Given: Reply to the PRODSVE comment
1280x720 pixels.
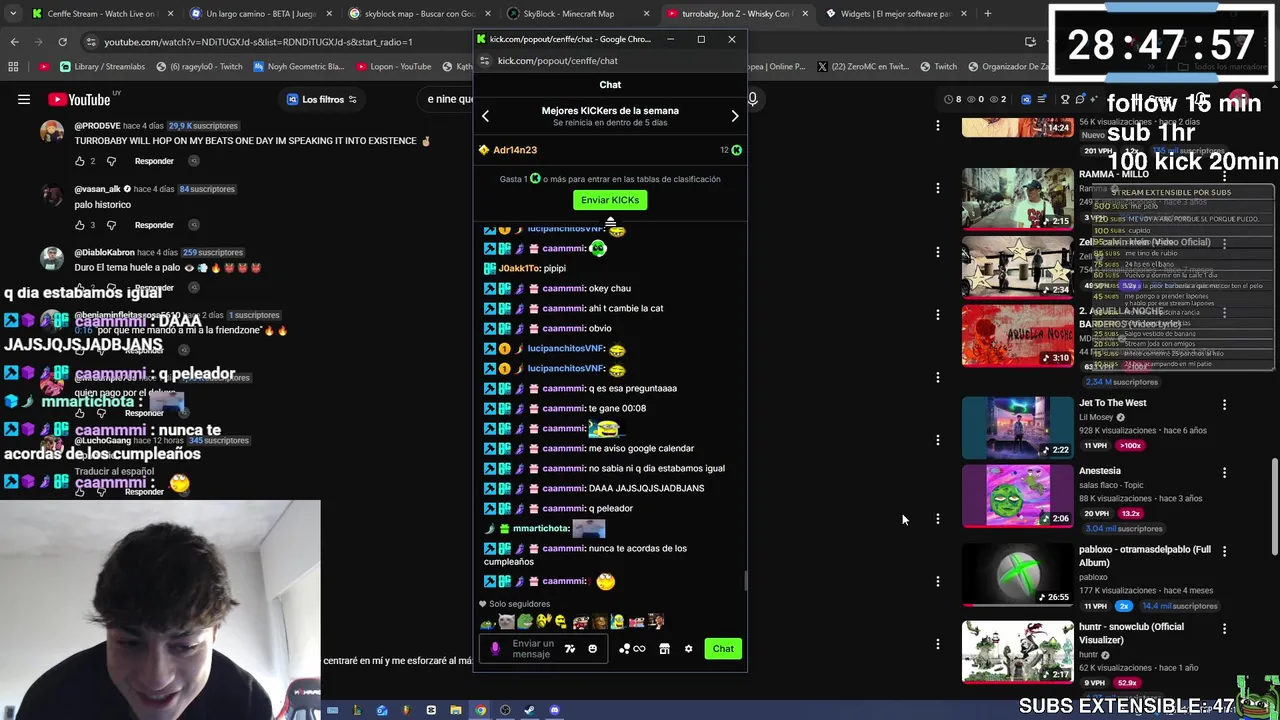Looking at the screenshot, I should coord(154,161).
